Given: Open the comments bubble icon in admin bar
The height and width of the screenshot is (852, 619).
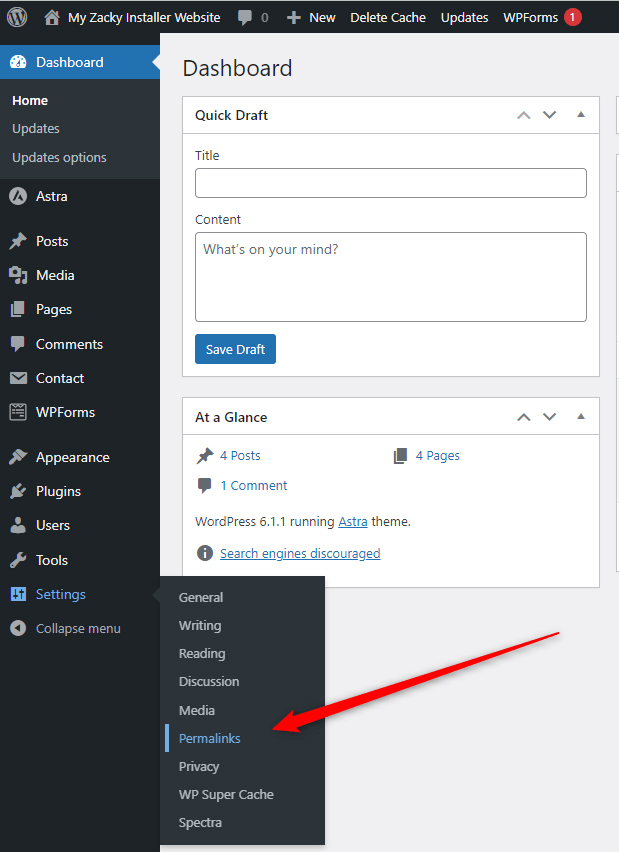Looking at the screenshot, I should coord(245,17).
